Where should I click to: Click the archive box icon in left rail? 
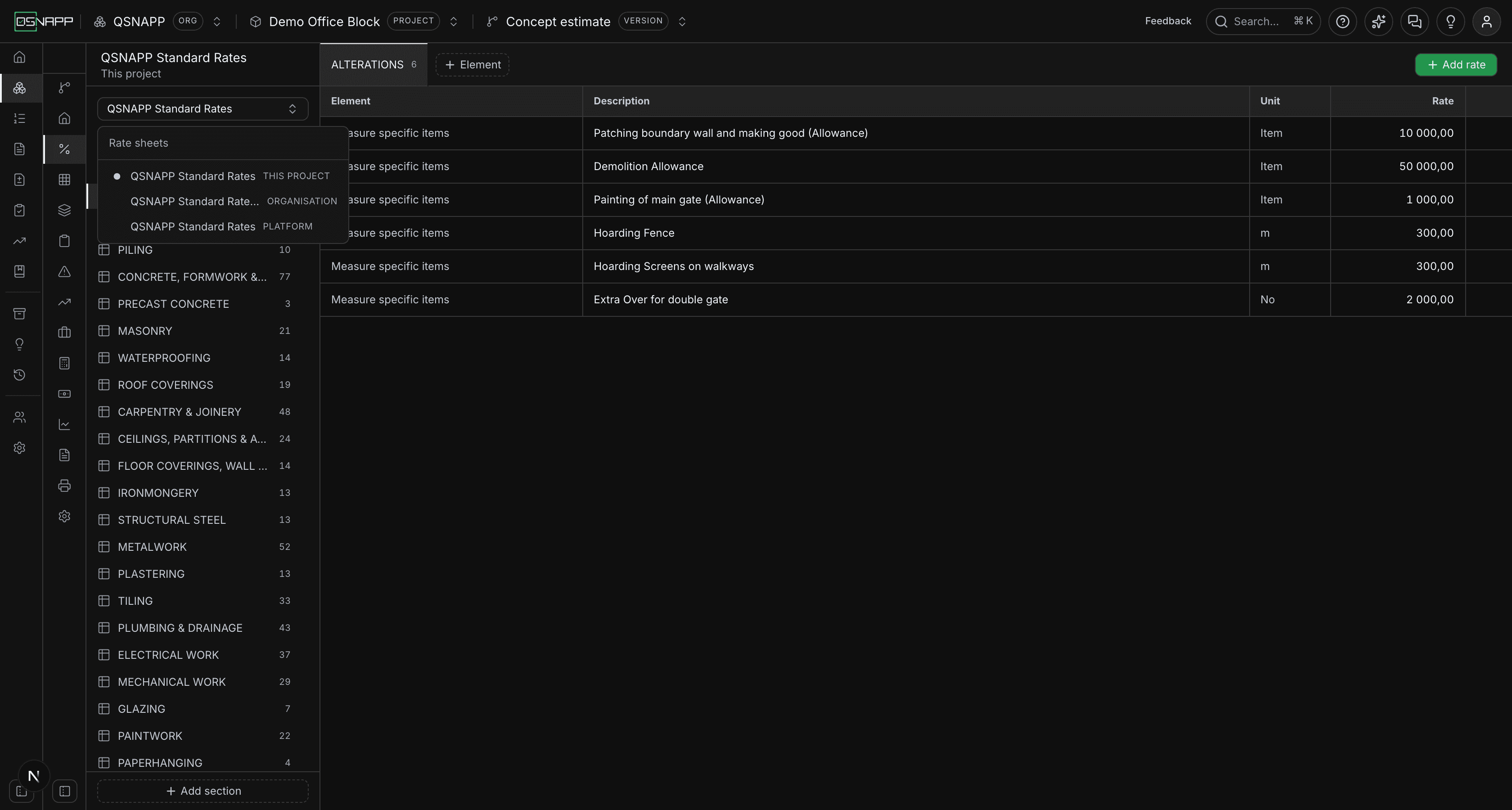tap(19, 314)
